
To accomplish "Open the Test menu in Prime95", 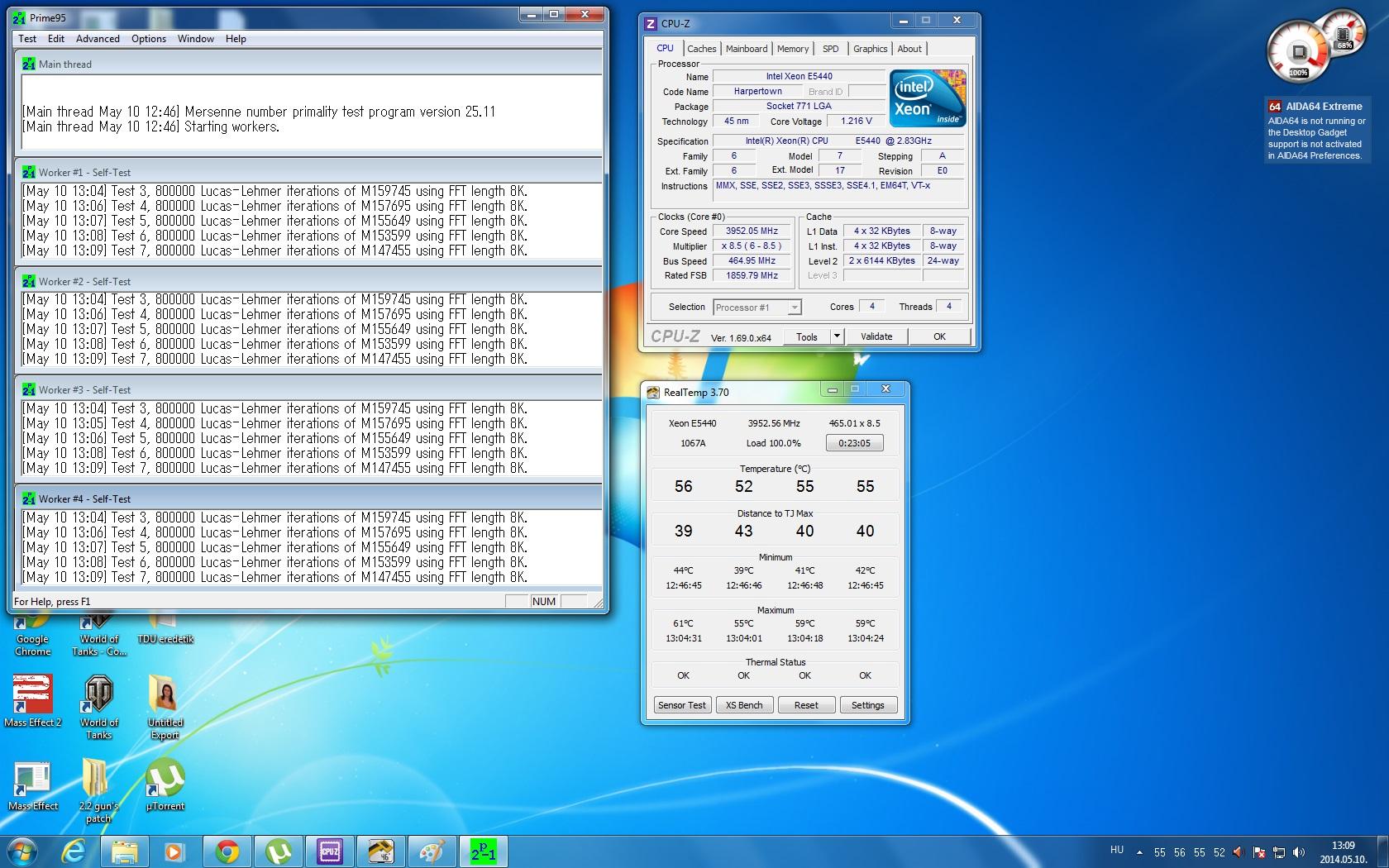I will (27, 39).
